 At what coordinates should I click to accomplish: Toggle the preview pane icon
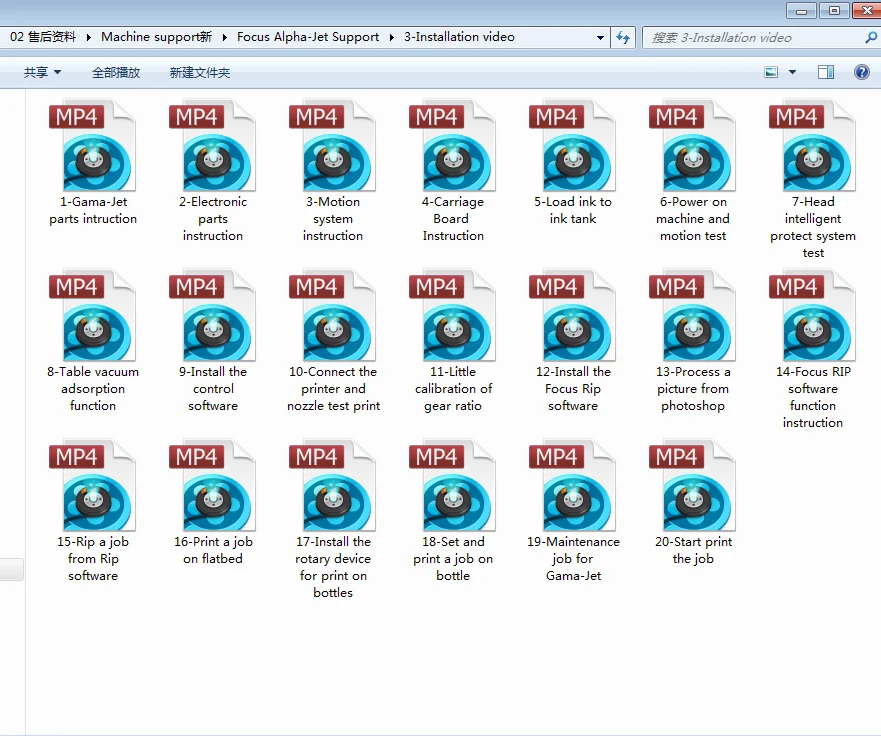click(x=825, y=72)
